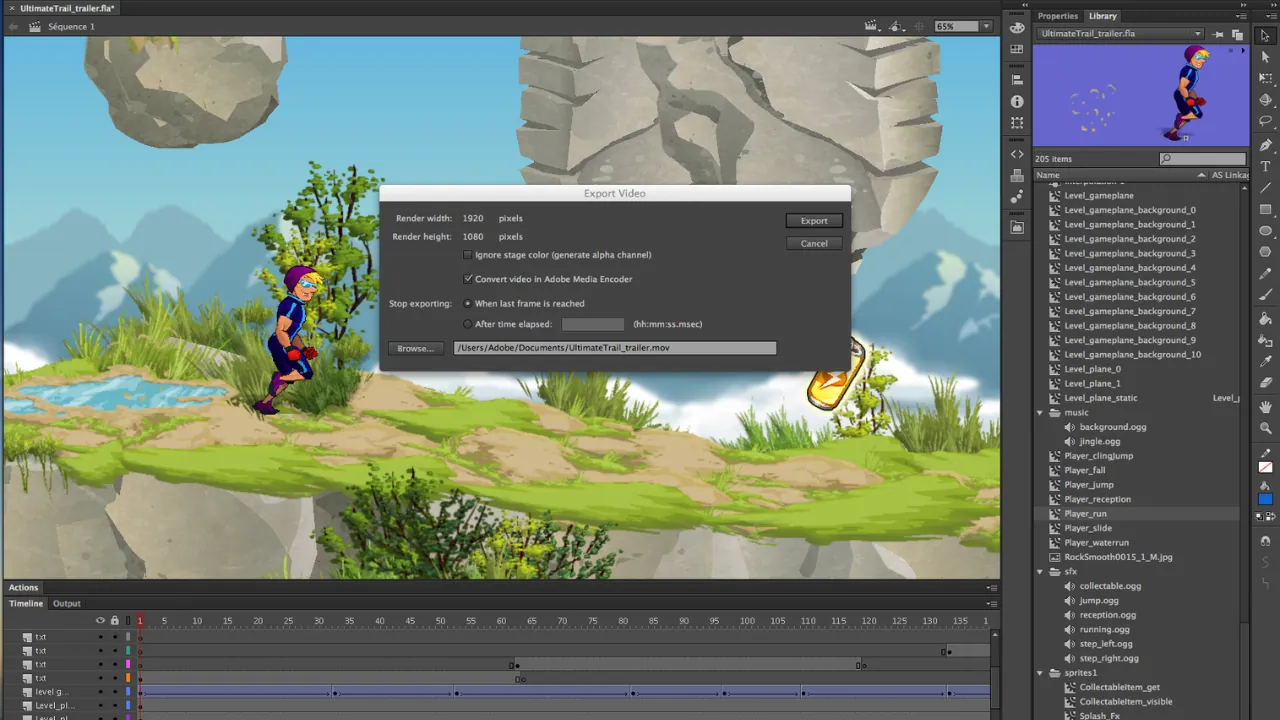Image resolution: width=1280 pixels, height=720 pixels.
Task: Select When last frame is reached
Action: [x=467, y=303]
